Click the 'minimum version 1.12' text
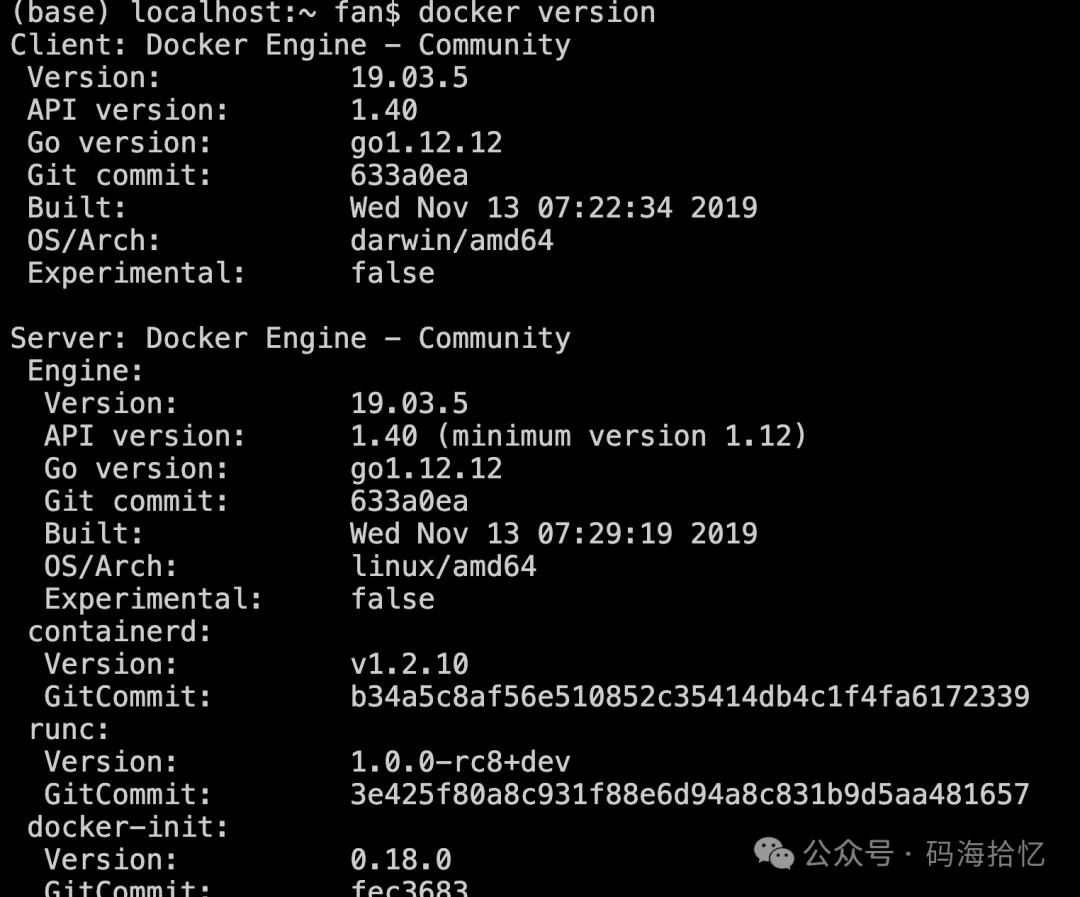 pos(621,436)
